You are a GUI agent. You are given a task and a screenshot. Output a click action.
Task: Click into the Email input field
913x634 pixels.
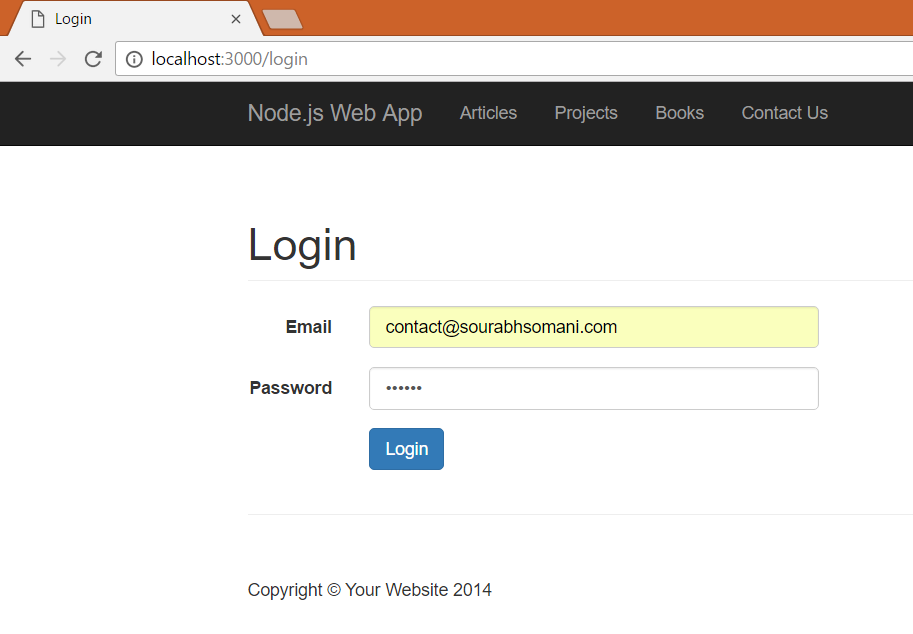pyautogui.click(x=593, y=327)
